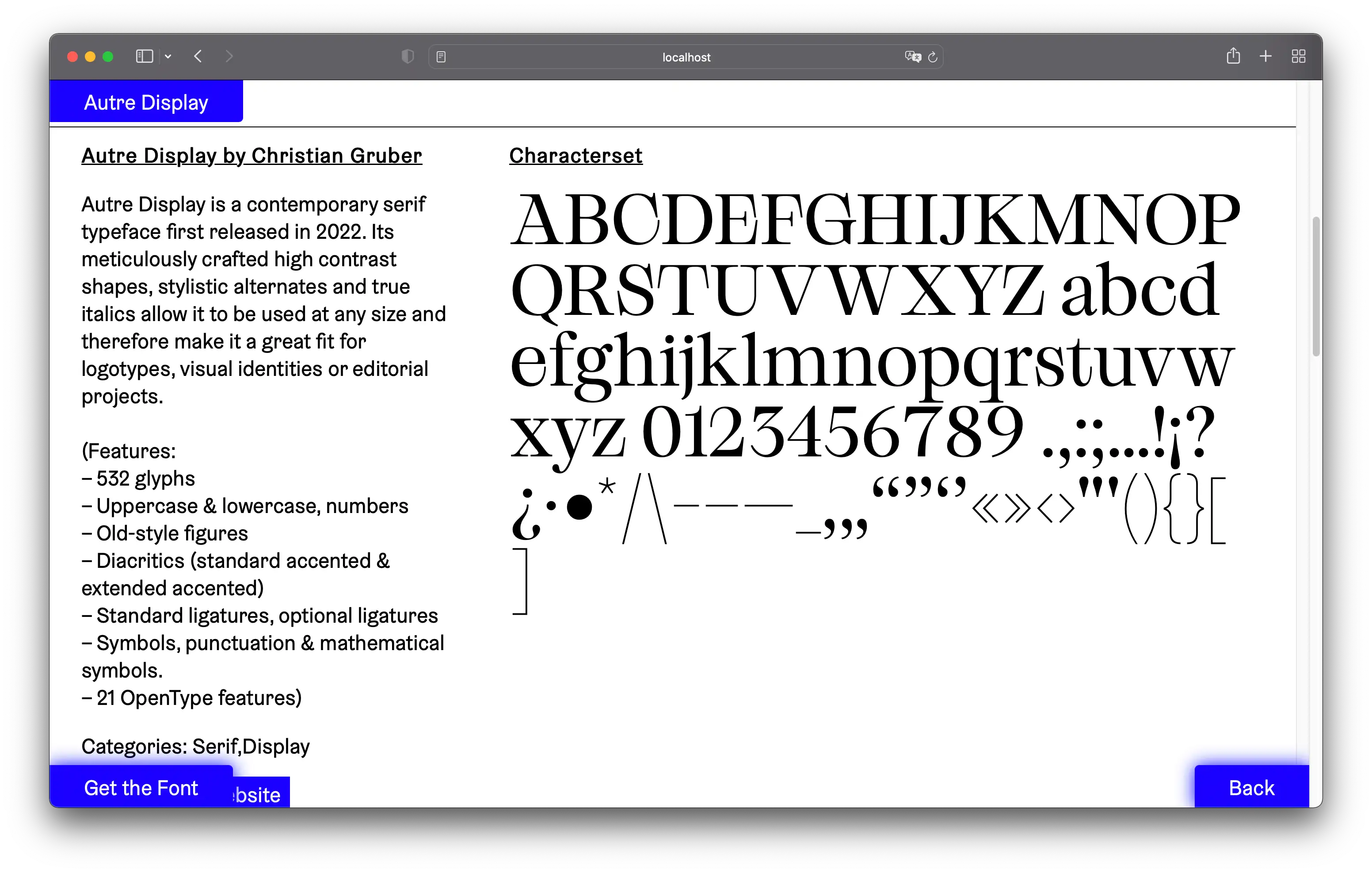The height and width of the screenshot is (873, 1372).
Task: Click the Characterset heading link
Action: (x=575, y=156)
